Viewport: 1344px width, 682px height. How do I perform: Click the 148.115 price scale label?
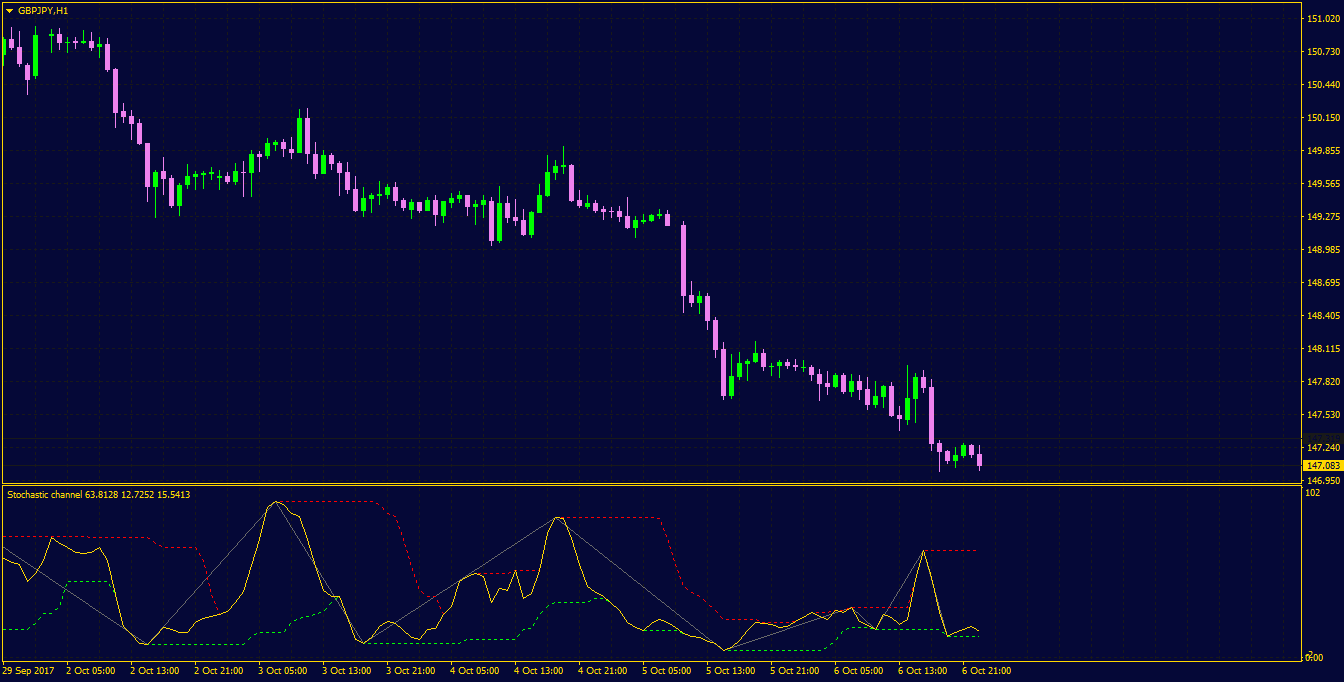point(1322,349)
